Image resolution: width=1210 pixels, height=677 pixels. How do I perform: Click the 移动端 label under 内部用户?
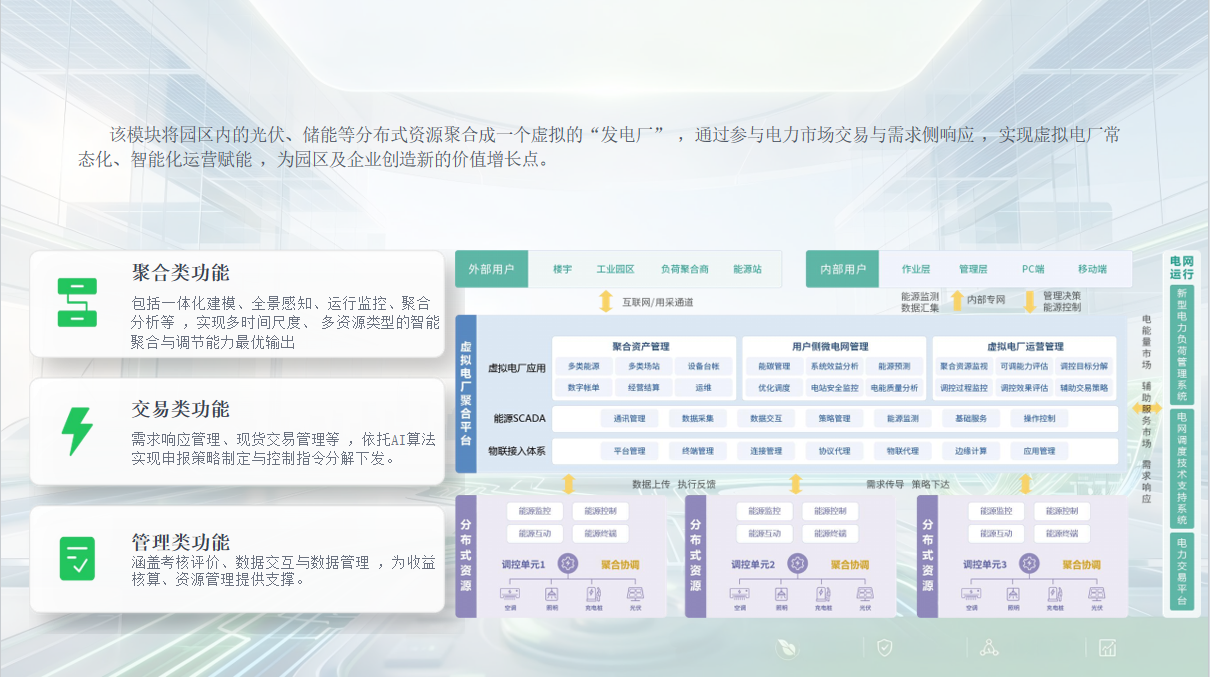pyautogui.click(x=1092, y=269)
